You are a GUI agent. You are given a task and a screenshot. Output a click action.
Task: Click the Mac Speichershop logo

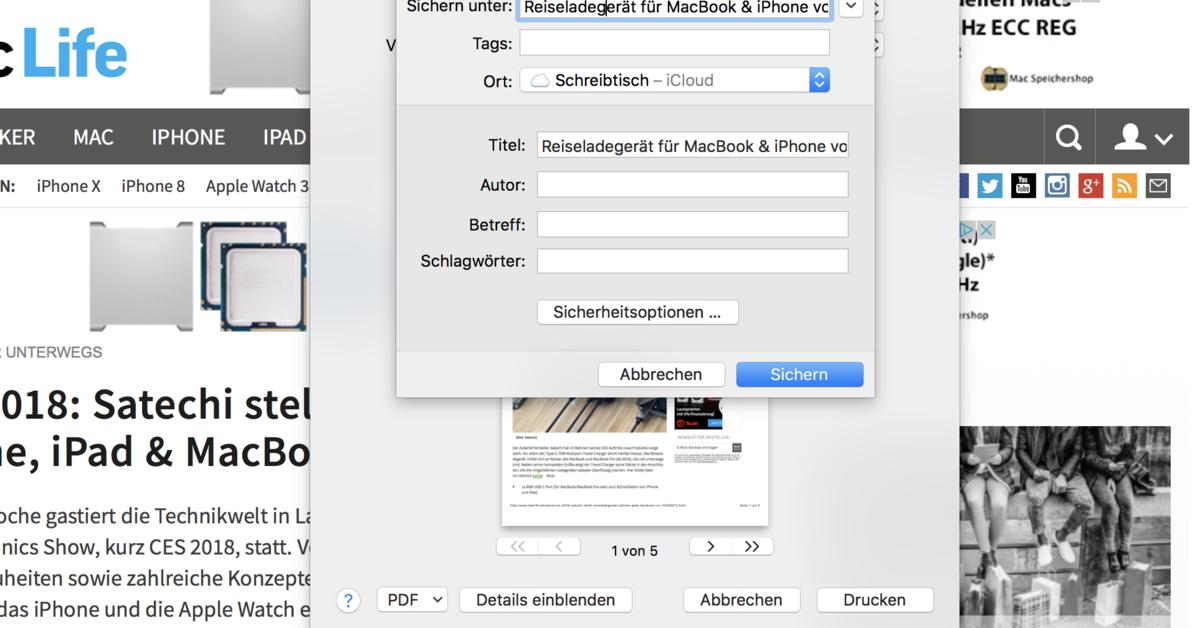coord(1037,78)
